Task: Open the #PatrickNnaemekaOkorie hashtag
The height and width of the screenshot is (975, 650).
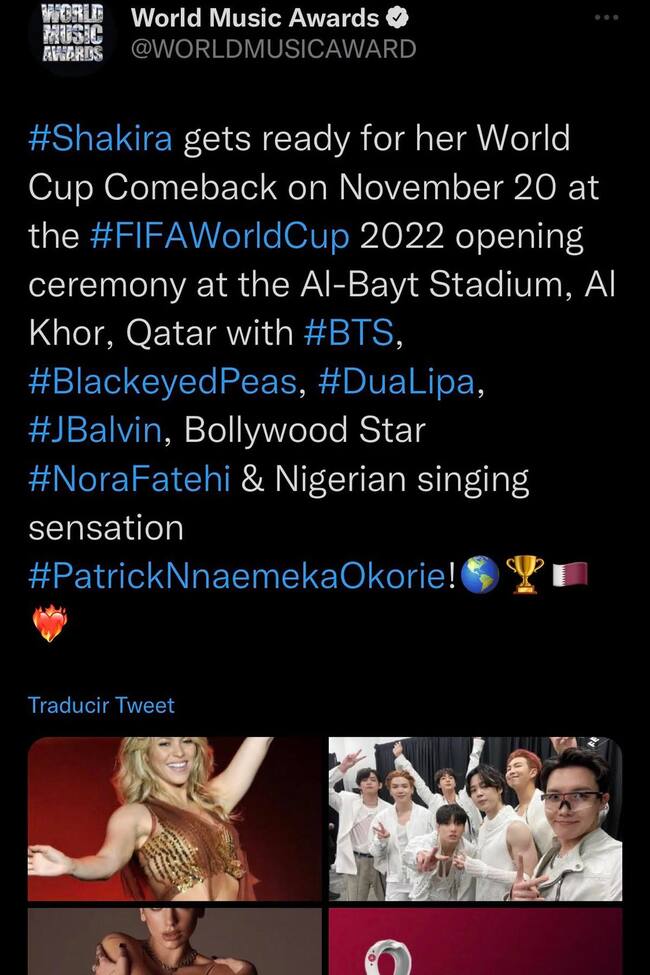Action: click(238, 577)
